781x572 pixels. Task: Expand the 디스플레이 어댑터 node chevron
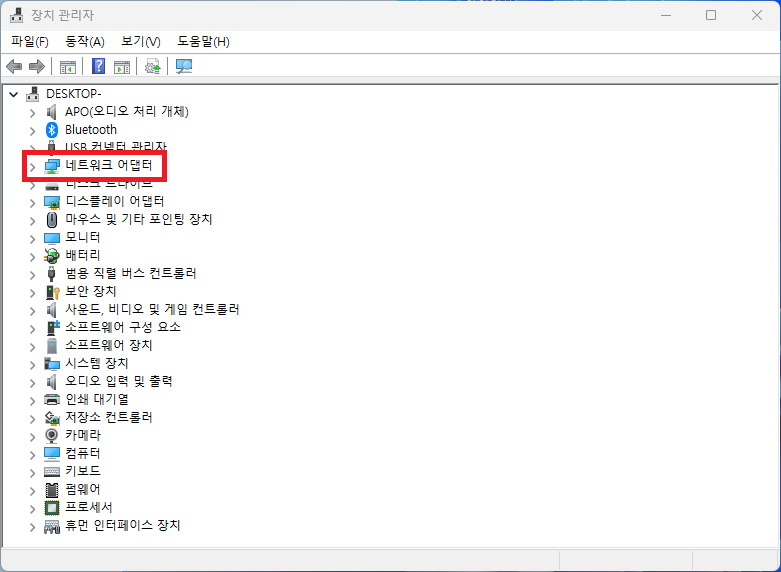pyautogui.click(x=32, y=203)
